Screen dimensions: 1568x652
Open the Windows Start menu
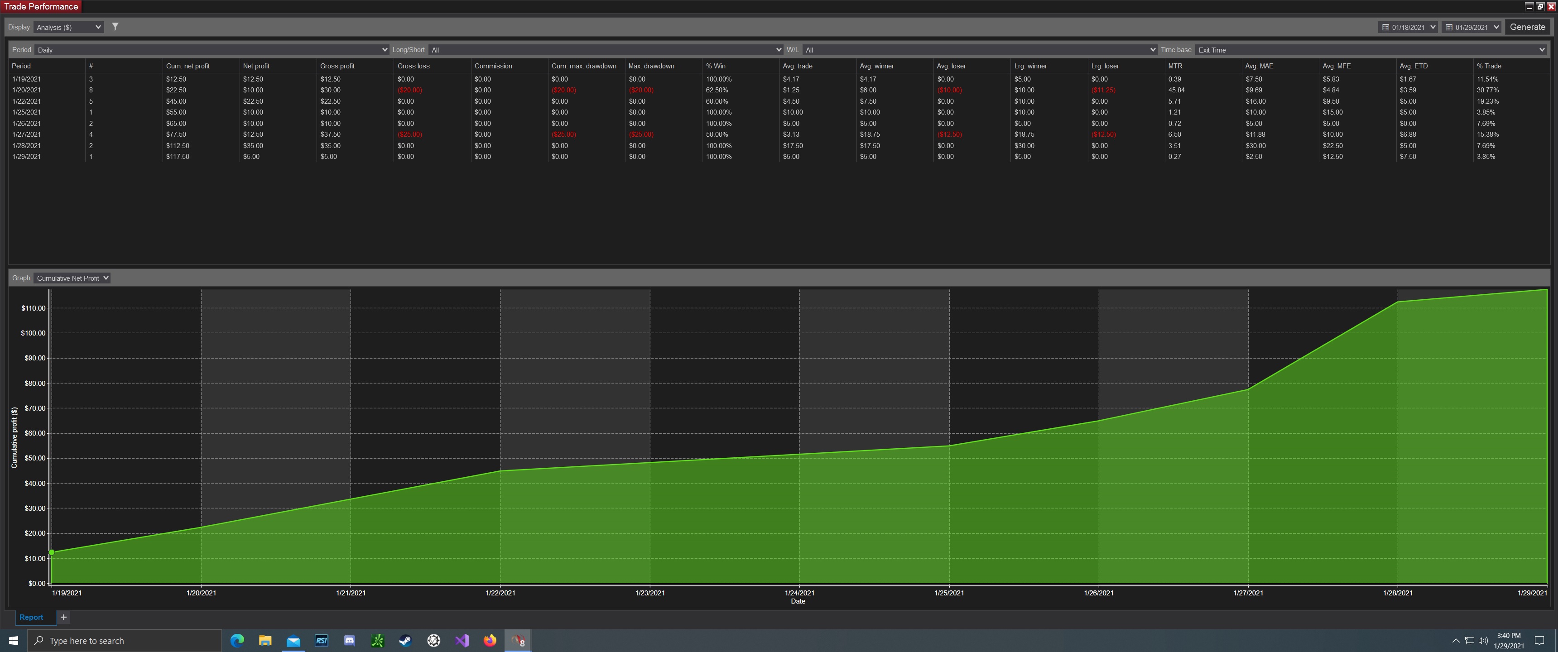click(14, 640)
